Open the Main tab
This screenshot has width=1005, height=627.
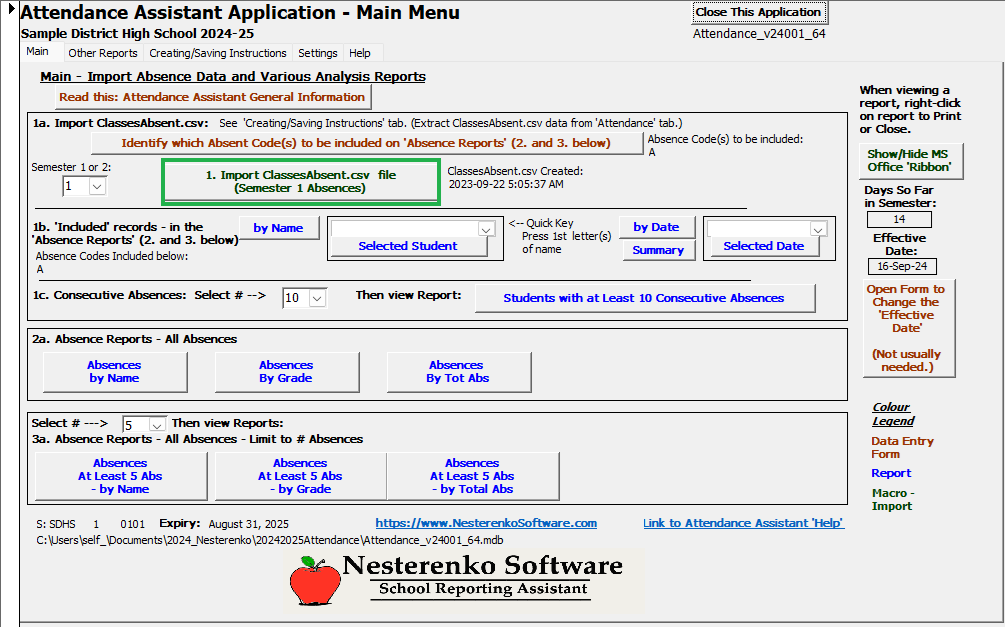point(37,51)
